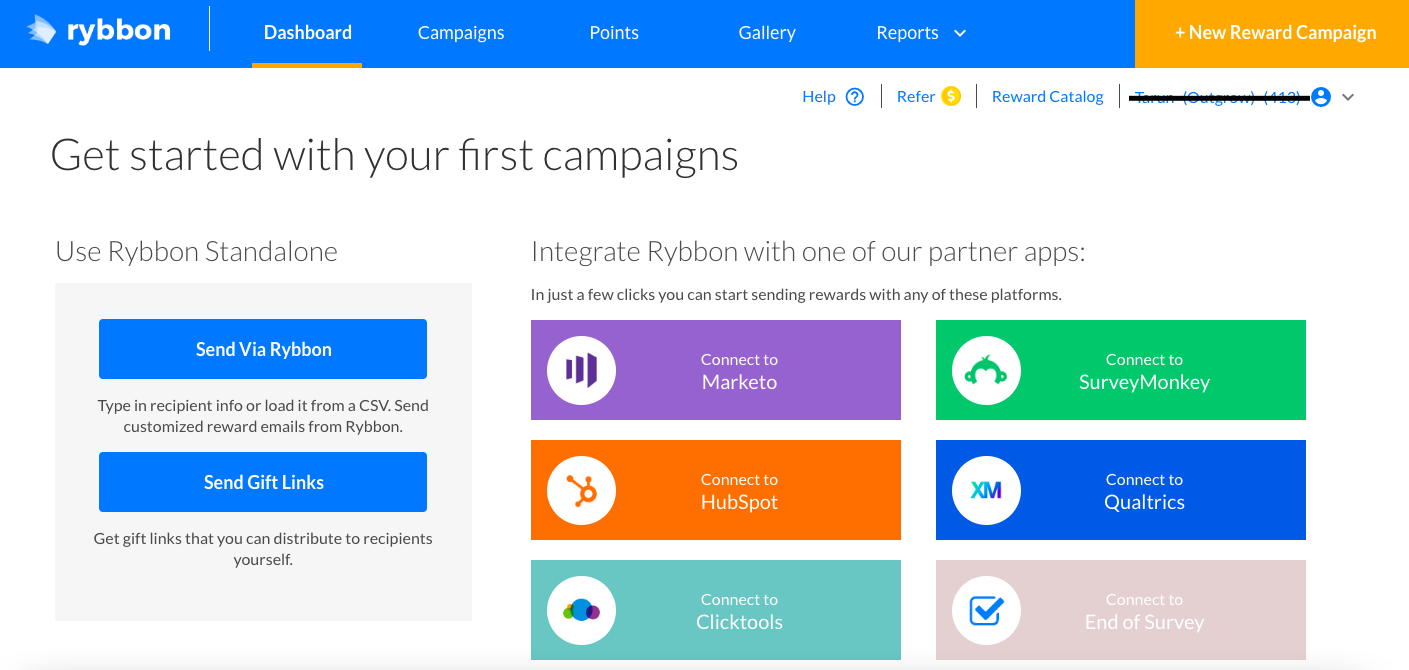Open the Dashboard tab
The width and height of the screenshot is (1409, 670).
(307, 33)
